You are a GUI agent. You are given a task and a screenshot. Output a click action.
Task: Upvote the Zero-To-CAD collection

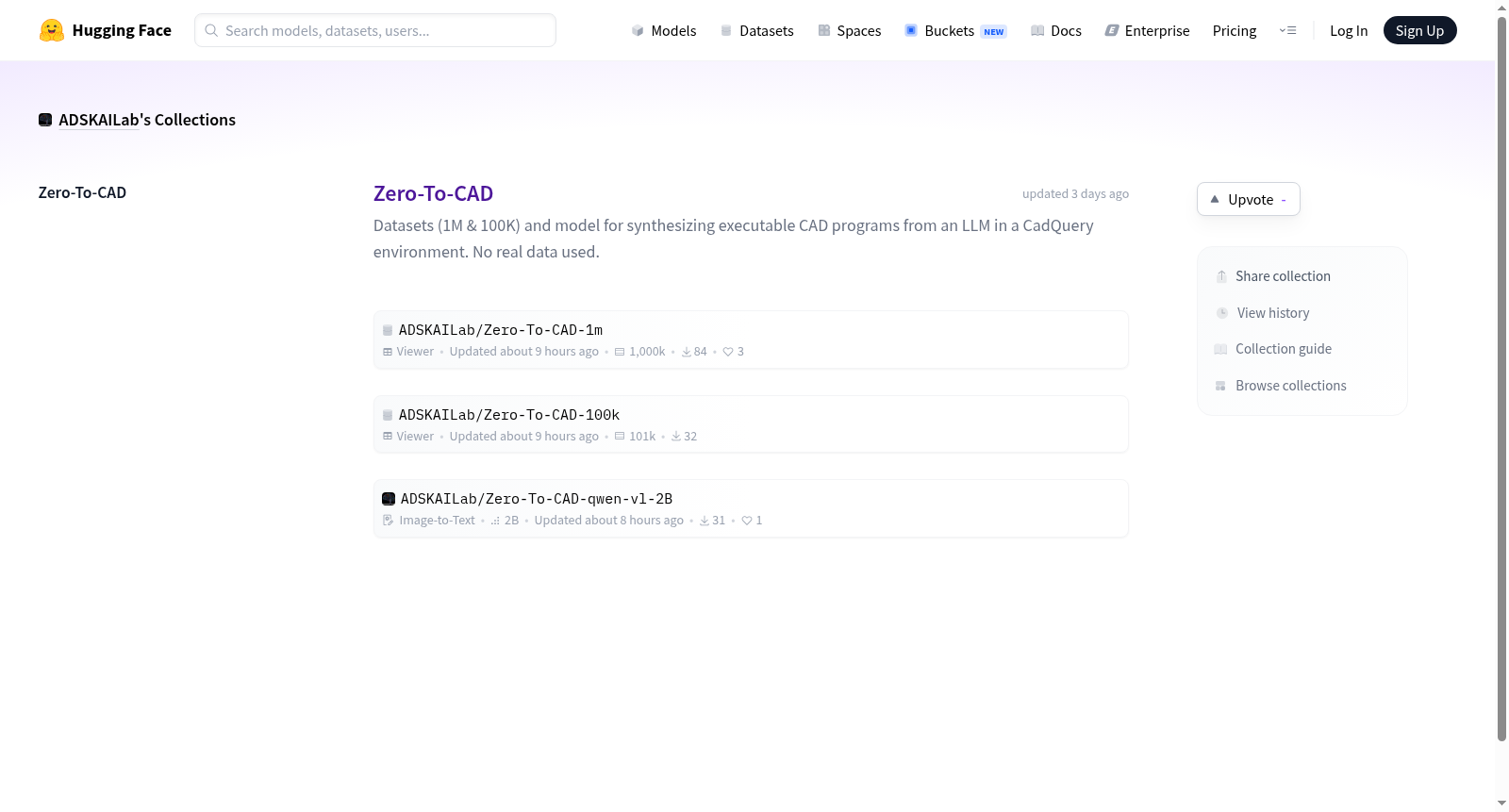pos(1249,199)
